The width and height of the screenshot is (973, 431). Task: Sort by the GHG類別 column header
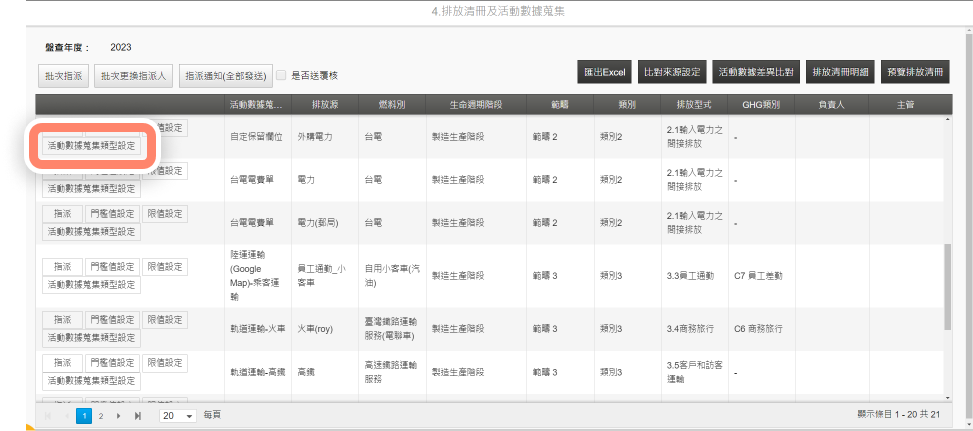[760, 104]
